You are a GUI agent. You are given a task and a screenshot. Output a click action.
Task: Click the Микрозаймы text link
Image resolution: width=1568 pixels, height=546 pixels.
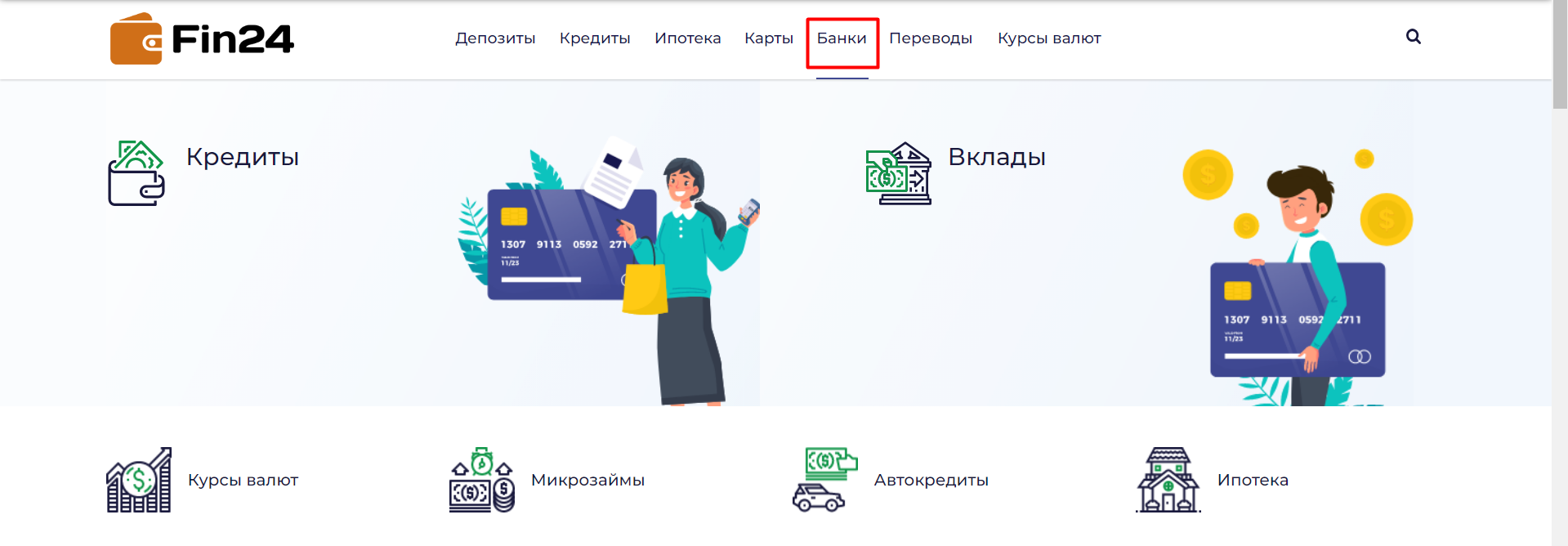point(587,480)
